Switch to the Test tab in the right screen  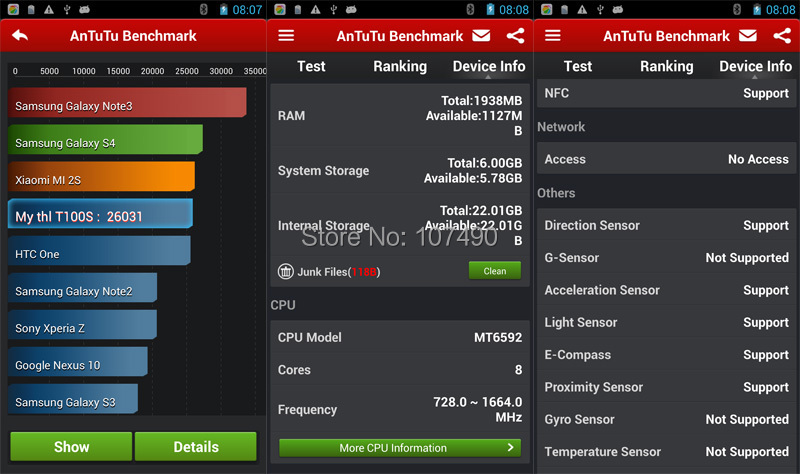pyautogui.click(x=578, y=66)
